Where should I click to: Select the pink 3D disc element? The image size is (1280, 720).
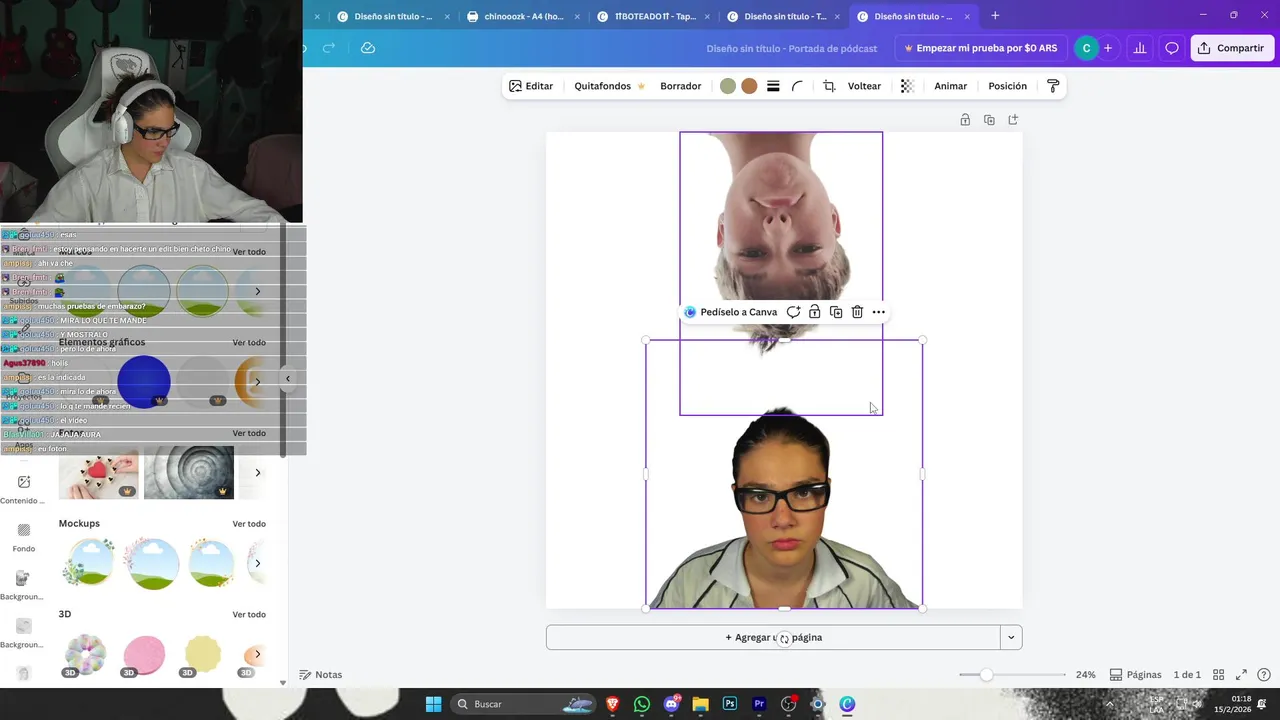tap(144, 655)
